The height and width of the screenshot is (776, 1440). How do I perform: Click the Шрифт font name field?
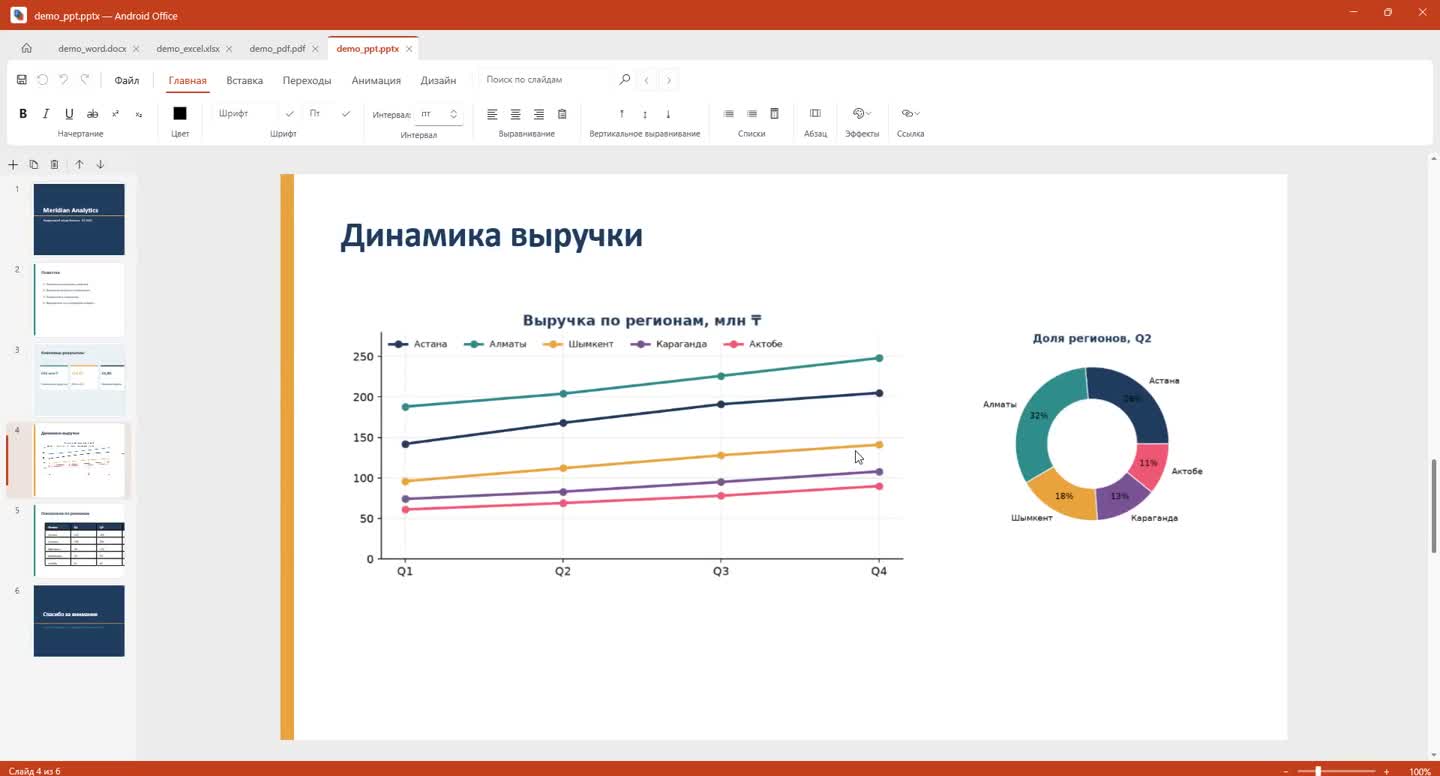coord(247,114)
